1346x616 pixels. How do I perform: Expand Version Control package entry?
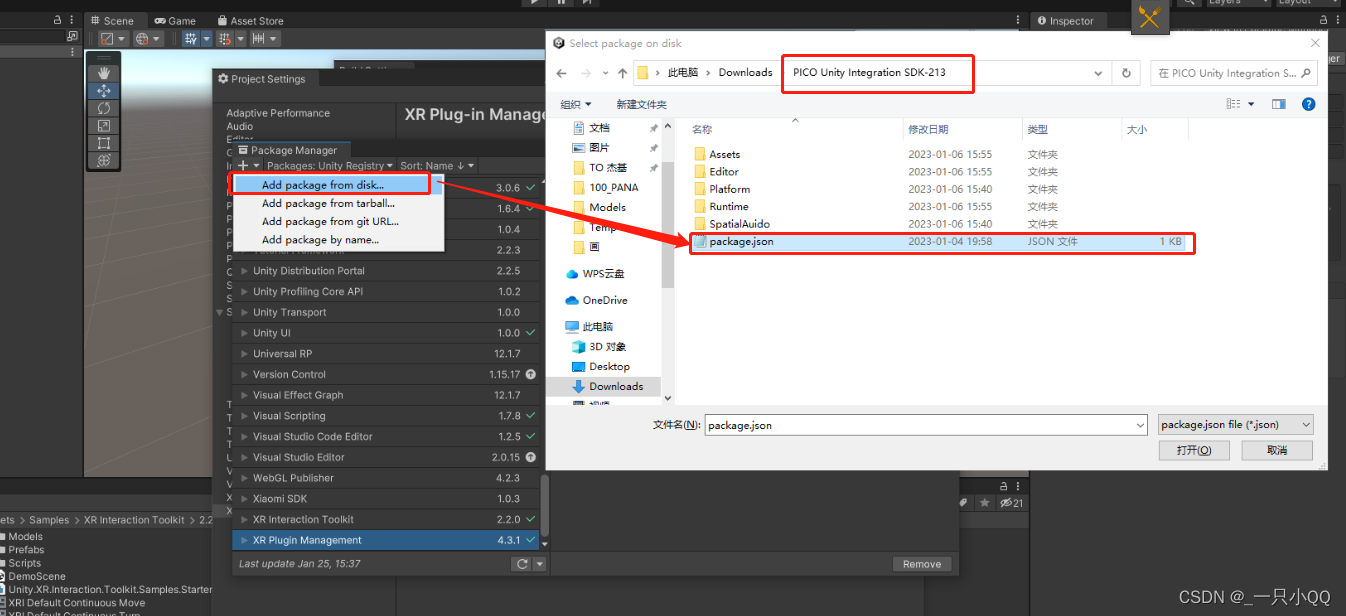click(x=244, y=375)
